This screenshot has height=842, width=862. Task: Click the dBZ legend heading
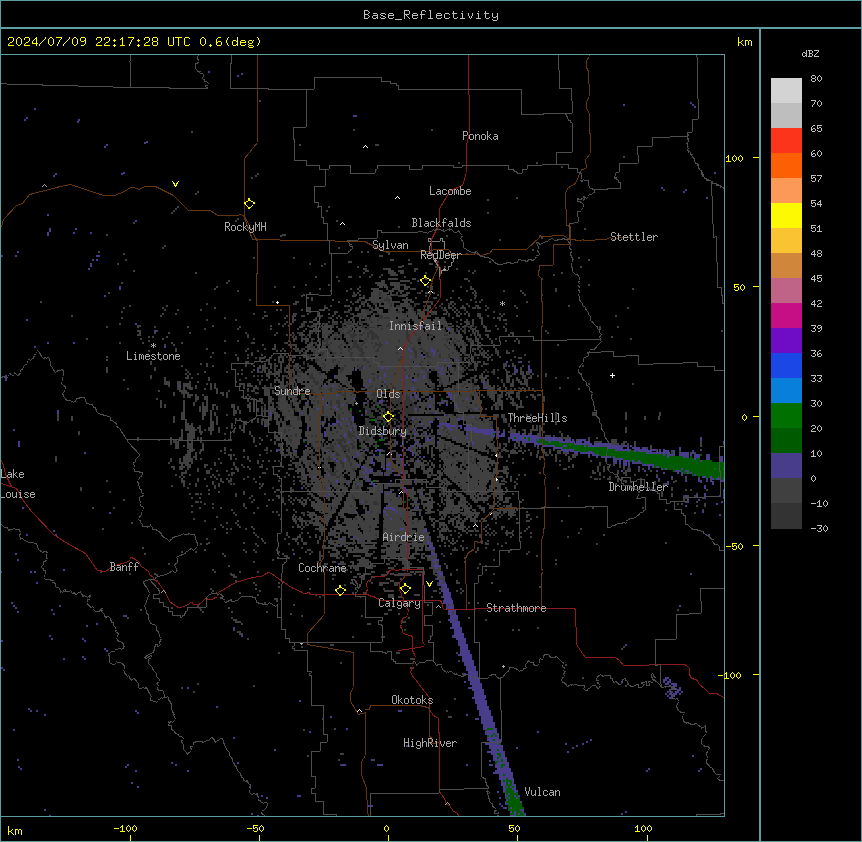(x=810, y=54)
